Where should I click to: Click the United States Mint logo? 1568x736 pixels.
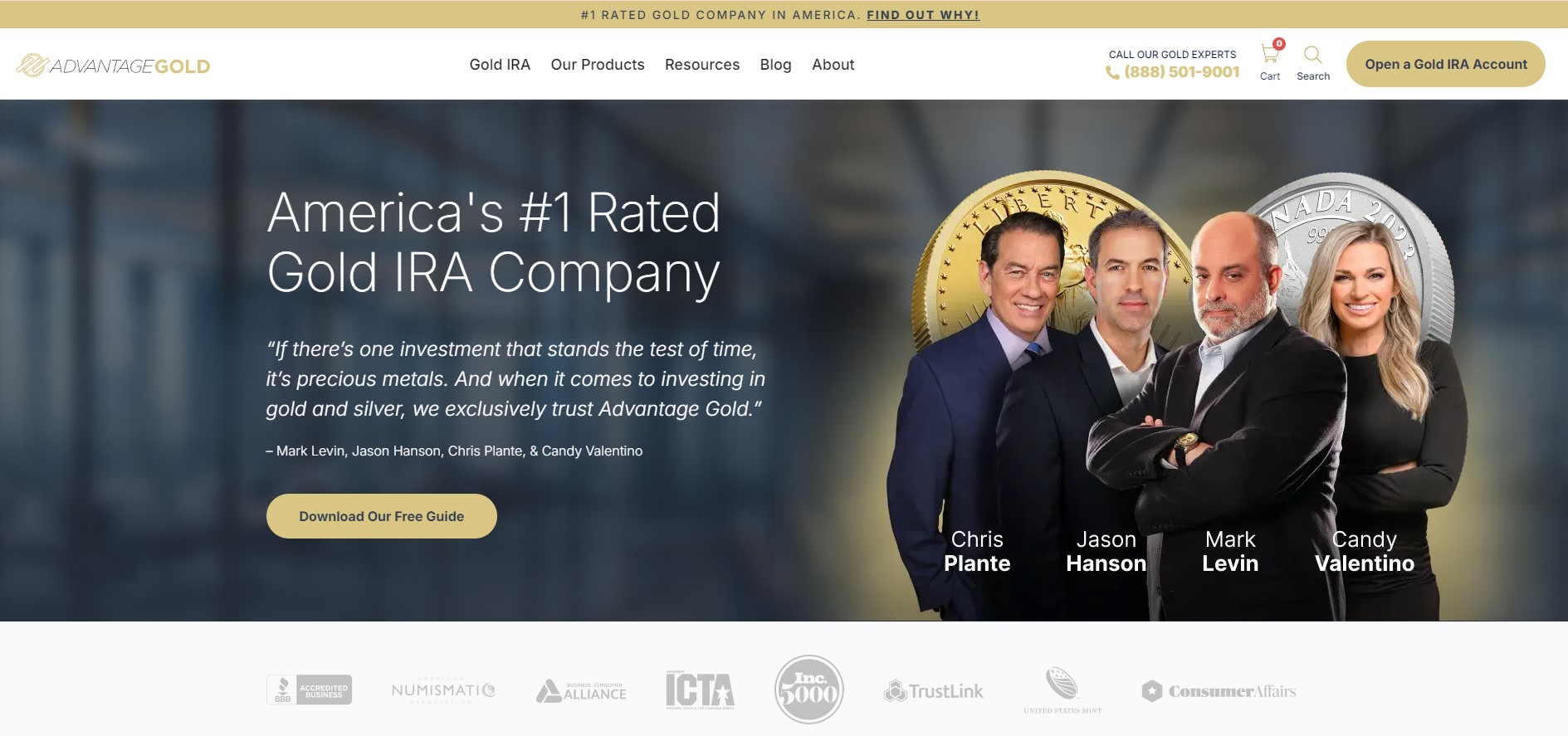click(1062, 690)
